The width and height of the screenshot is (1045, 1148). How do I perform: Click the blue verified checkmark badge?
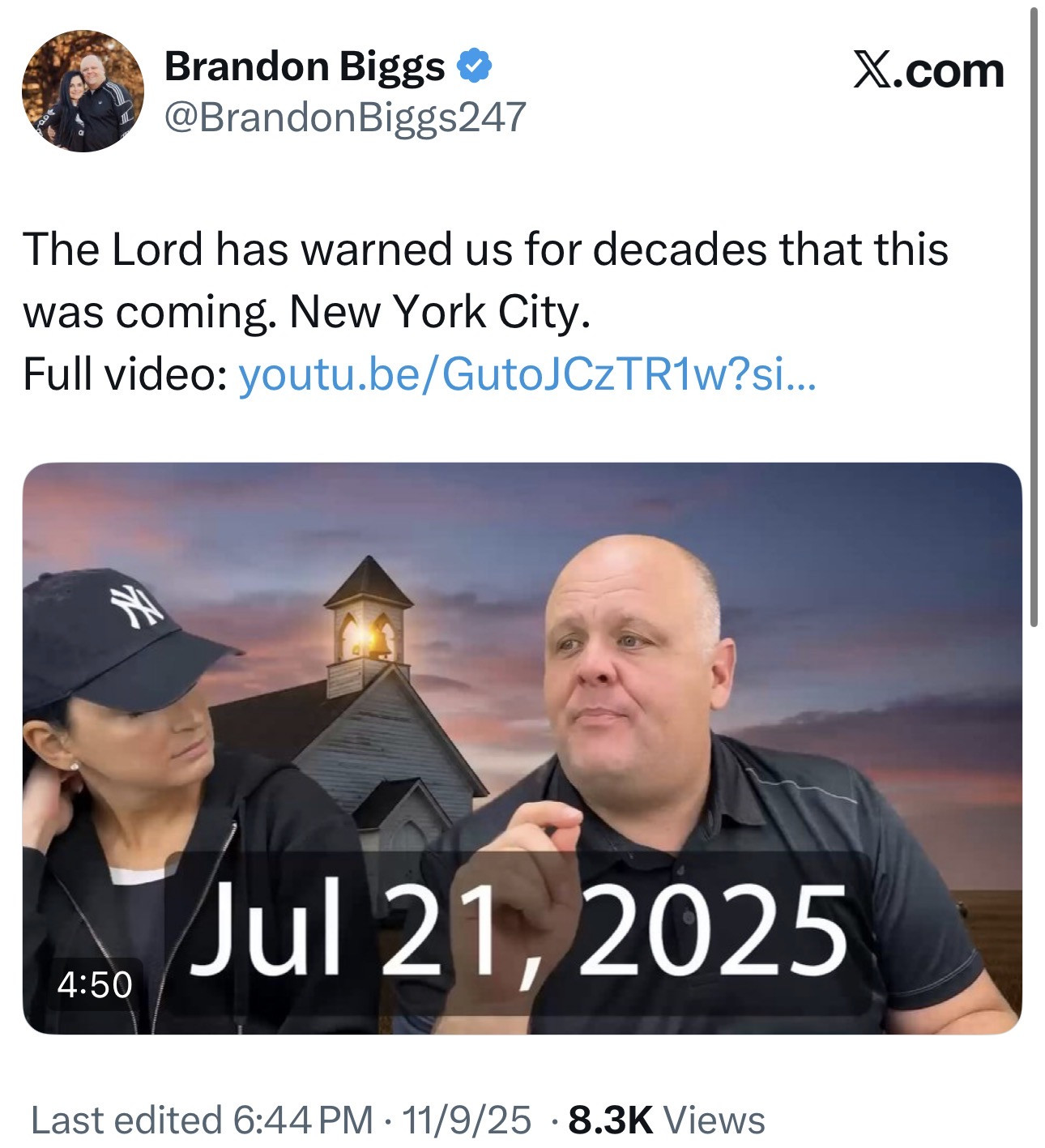tap(475, 66)
